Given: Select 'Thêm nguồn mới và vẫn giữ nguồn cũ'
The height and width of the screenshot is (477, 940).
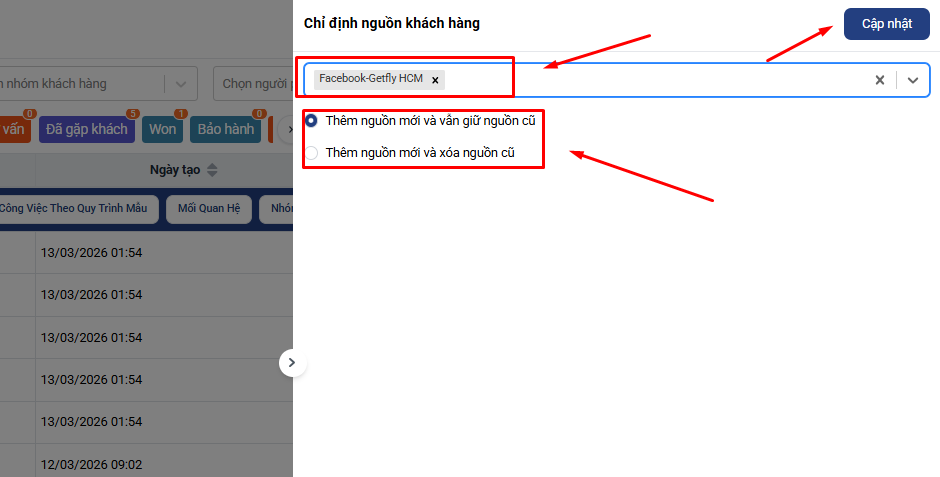Looking at the screenshot, I should pos(312,121).
